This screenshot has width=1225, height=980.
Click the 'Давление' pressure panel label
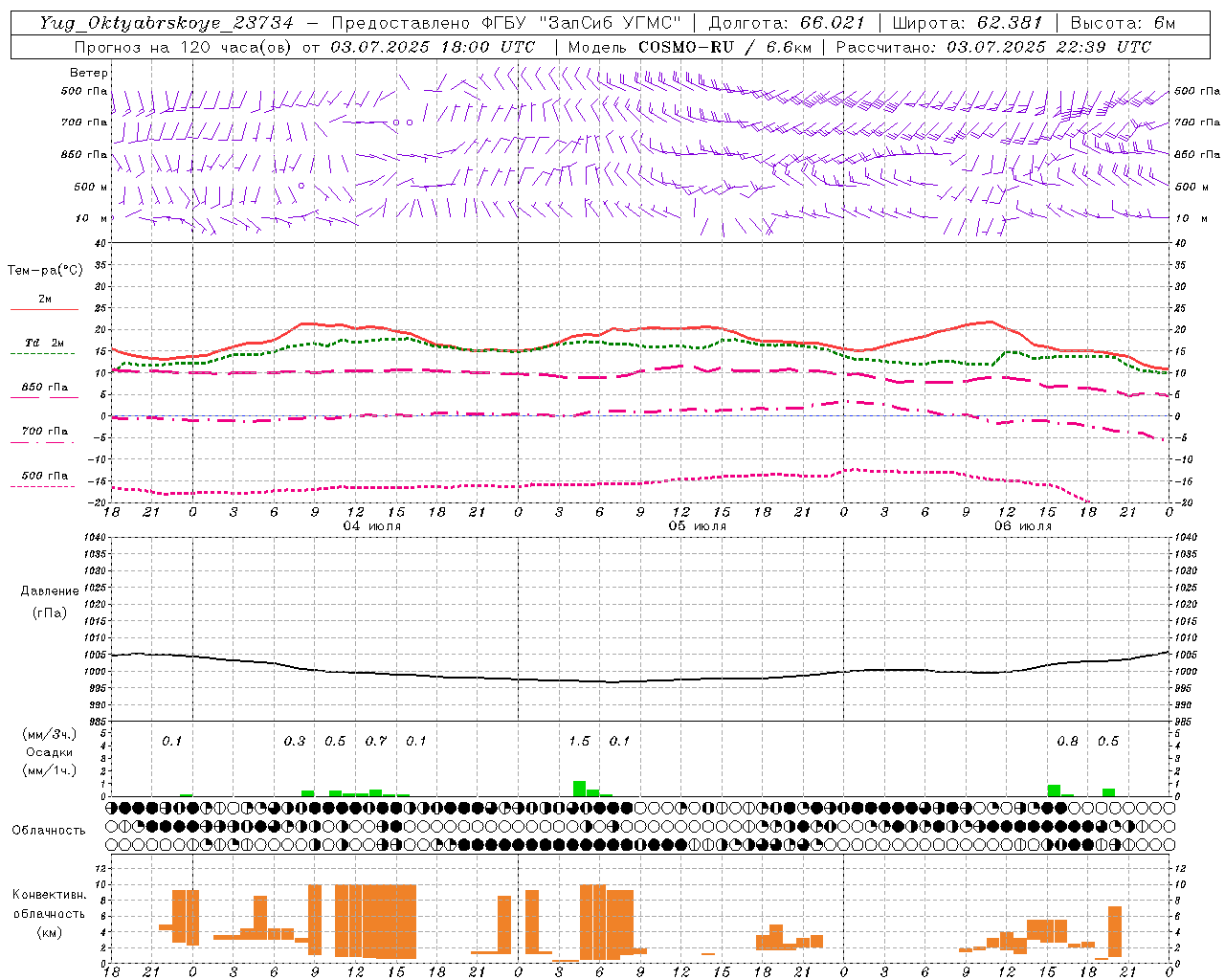50,591
